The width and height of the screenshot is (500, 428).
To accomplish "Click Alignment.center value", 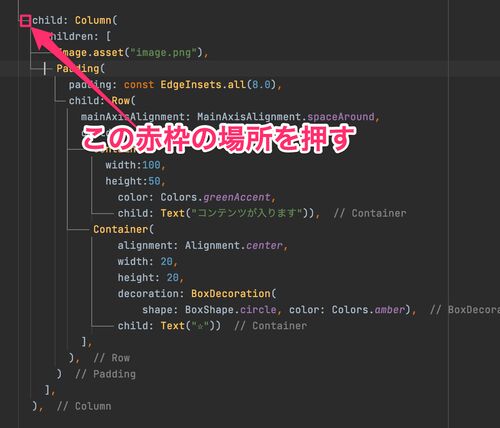I will tap(234, 245).
